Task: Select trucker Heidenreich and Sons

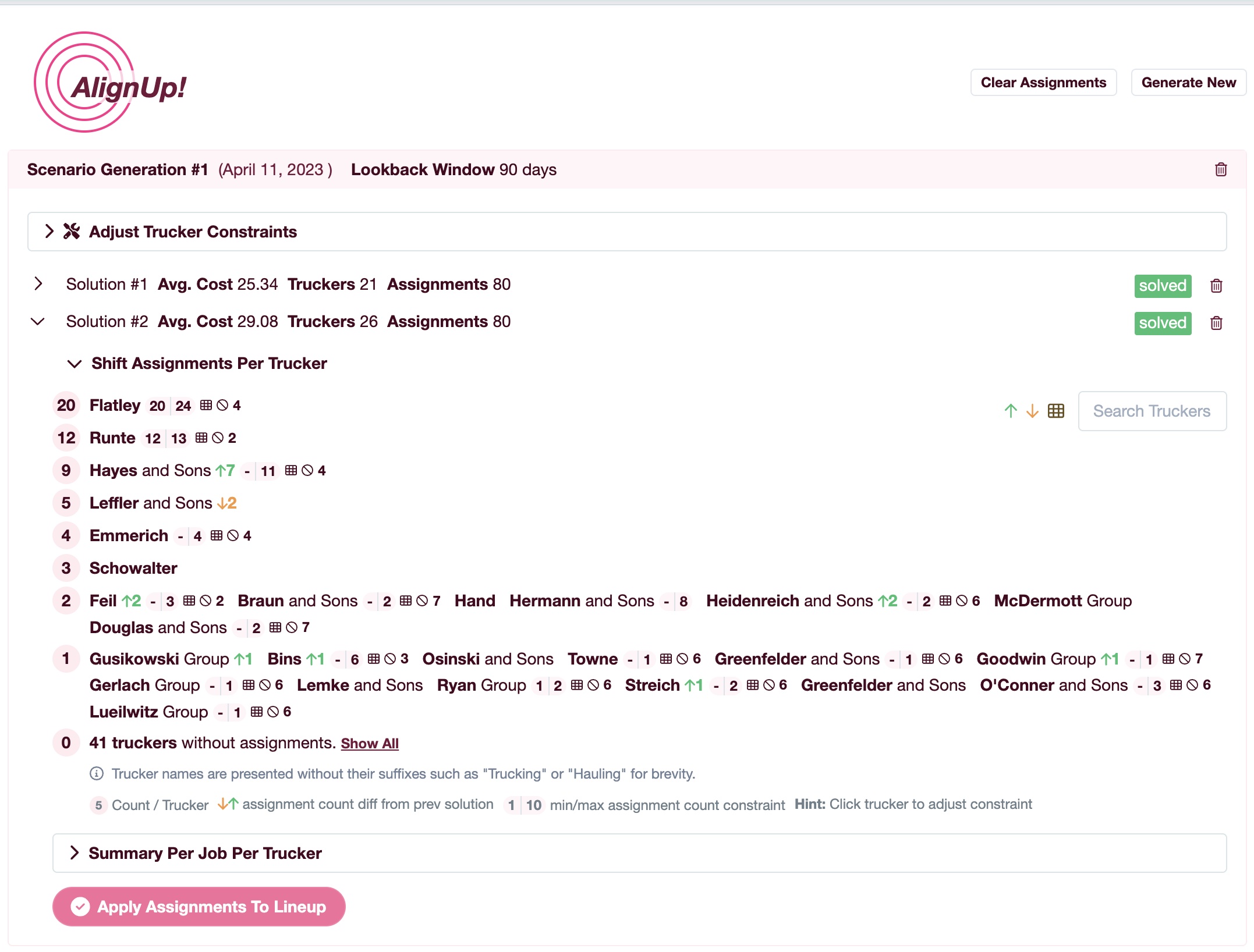Action: [x=789, y=601]
